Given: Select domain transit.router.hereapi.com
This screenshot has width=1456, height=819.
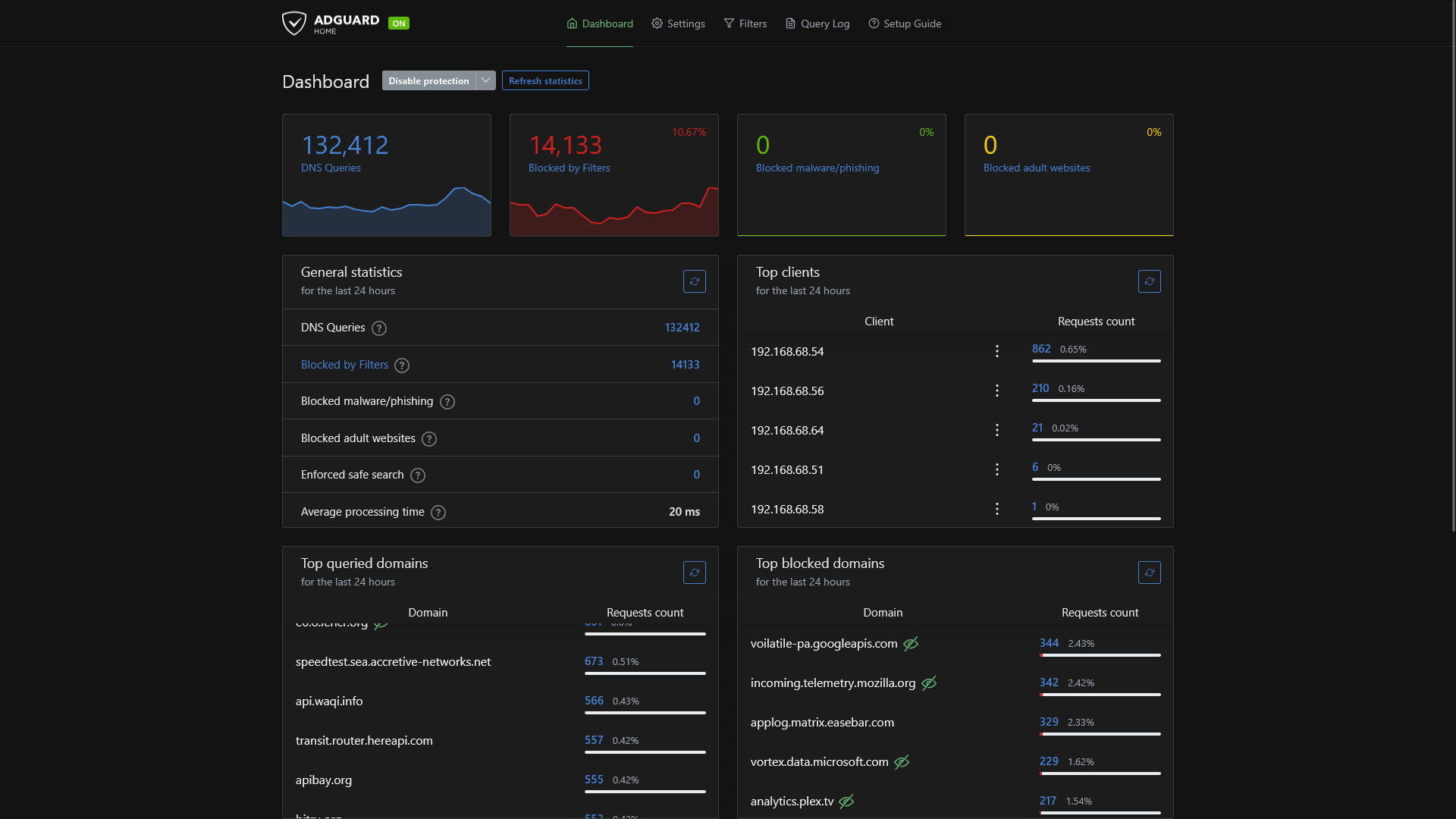Looking at the screenshot, I should (x=364, y=741).
